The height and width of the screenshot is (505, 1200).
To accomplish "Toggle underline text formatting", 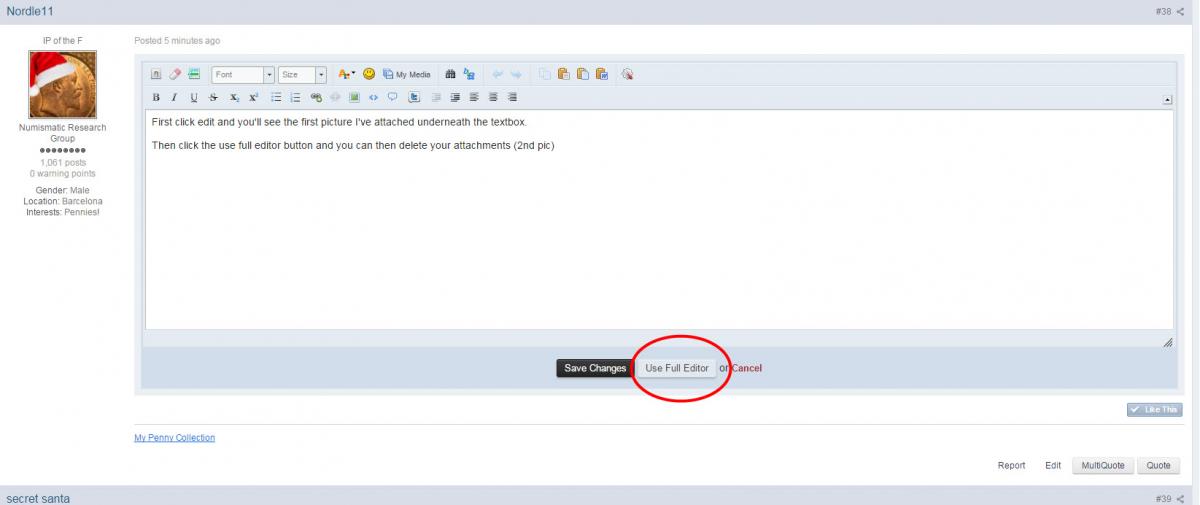I will [x=194, y=97].
